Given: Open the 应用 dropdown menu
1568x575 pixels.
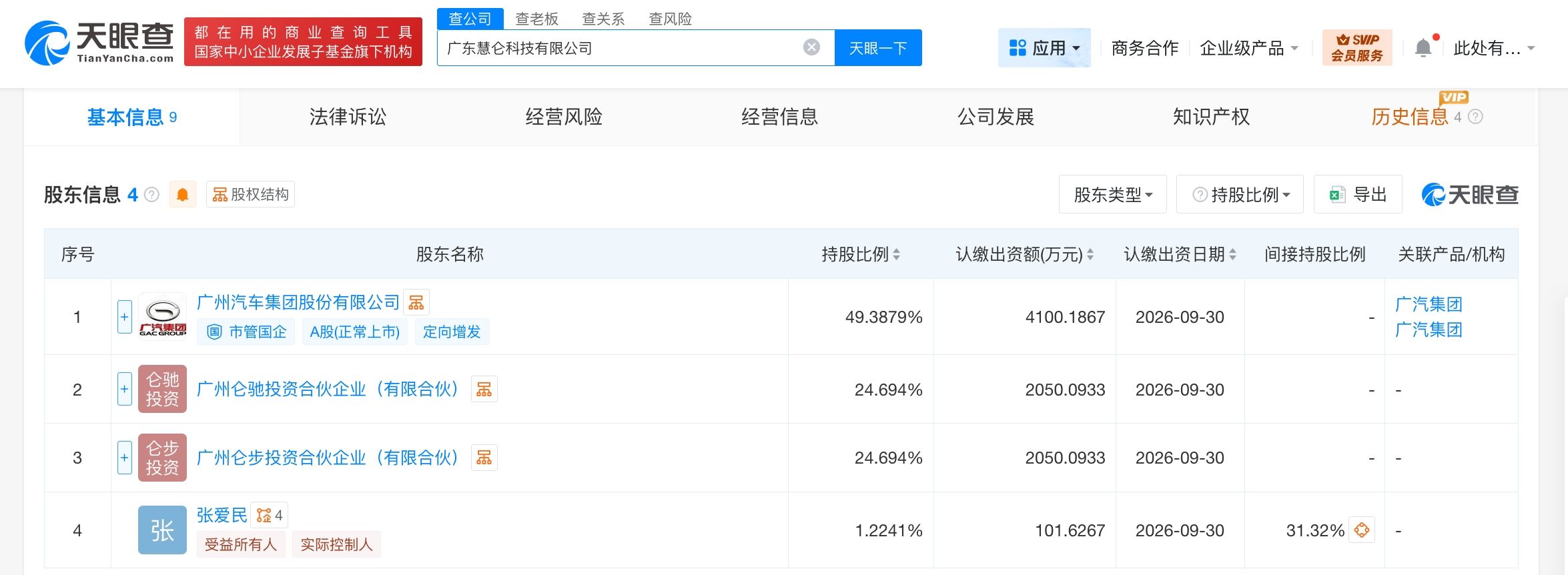Looking at the screenshot, I should 1044,48.
